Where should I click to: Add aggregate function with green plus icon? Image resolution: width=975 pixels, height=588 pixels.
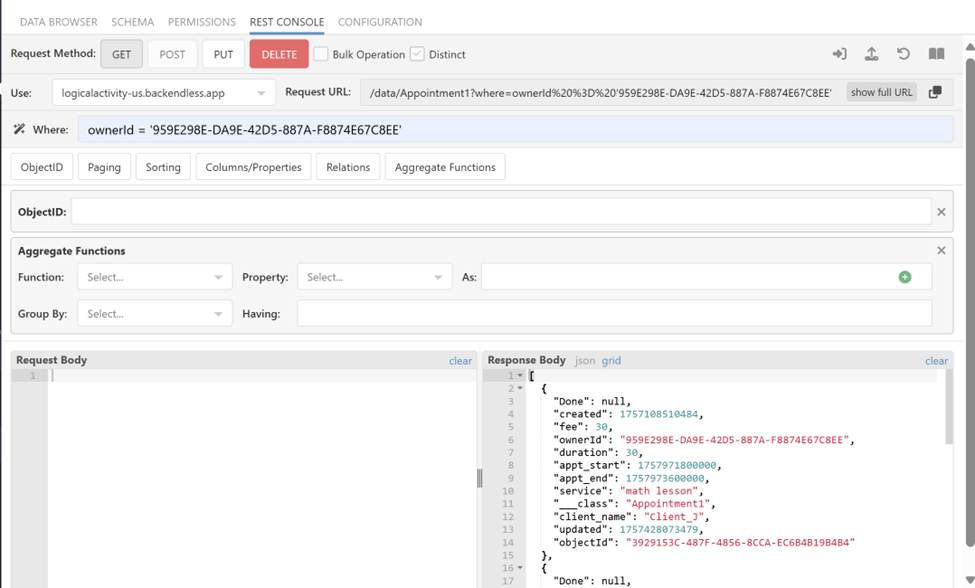(x=905, y=277)
